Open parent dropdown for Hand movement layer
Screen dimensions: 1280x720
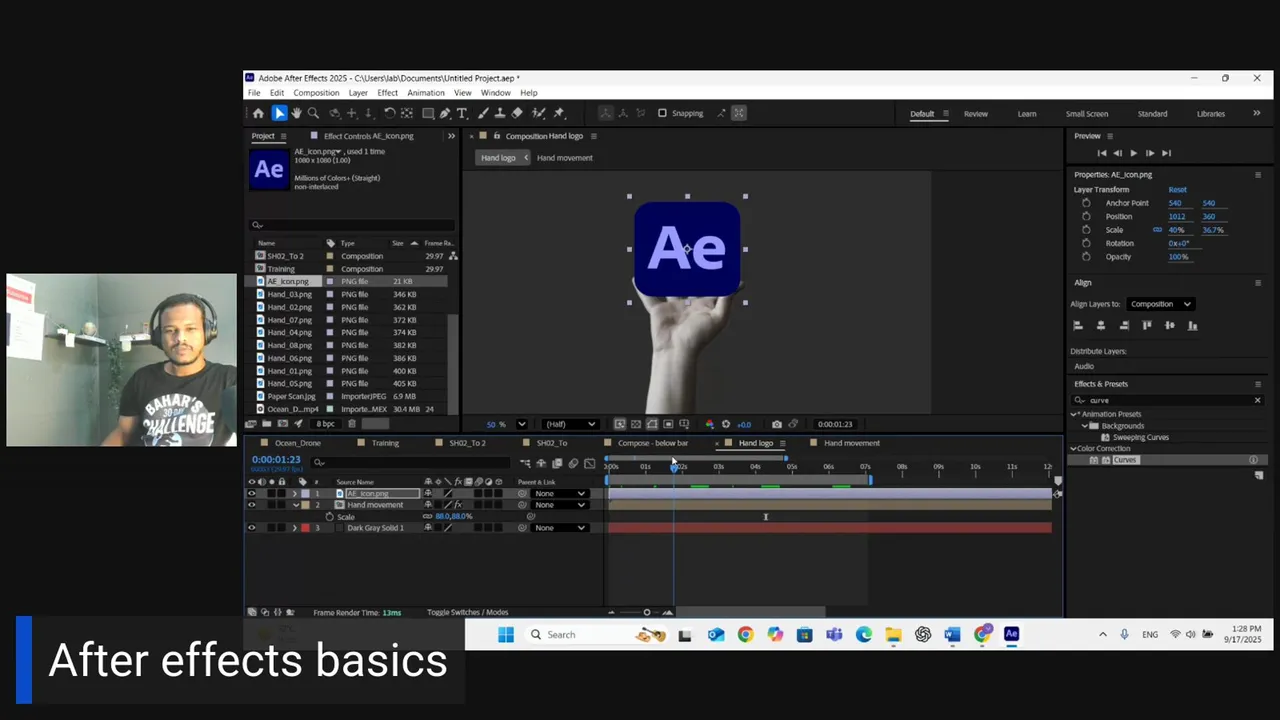[560, 505]
